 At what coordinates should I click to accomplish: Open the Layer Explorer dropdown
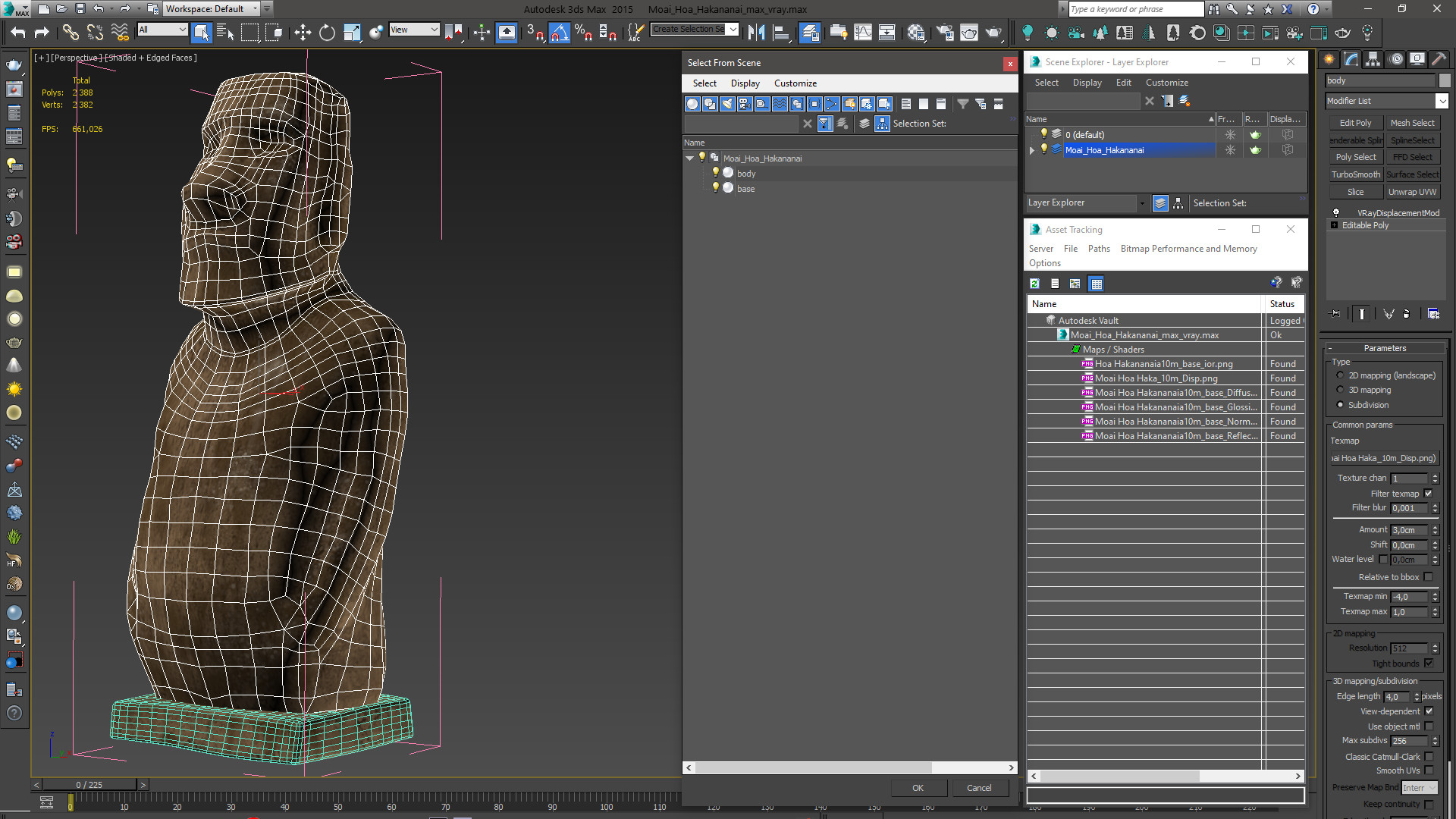(1086, 203)
